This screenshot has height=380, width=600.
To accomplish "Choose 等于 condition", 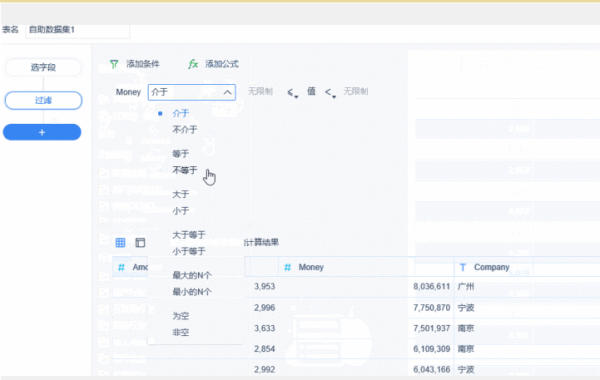I will [181, 154].
